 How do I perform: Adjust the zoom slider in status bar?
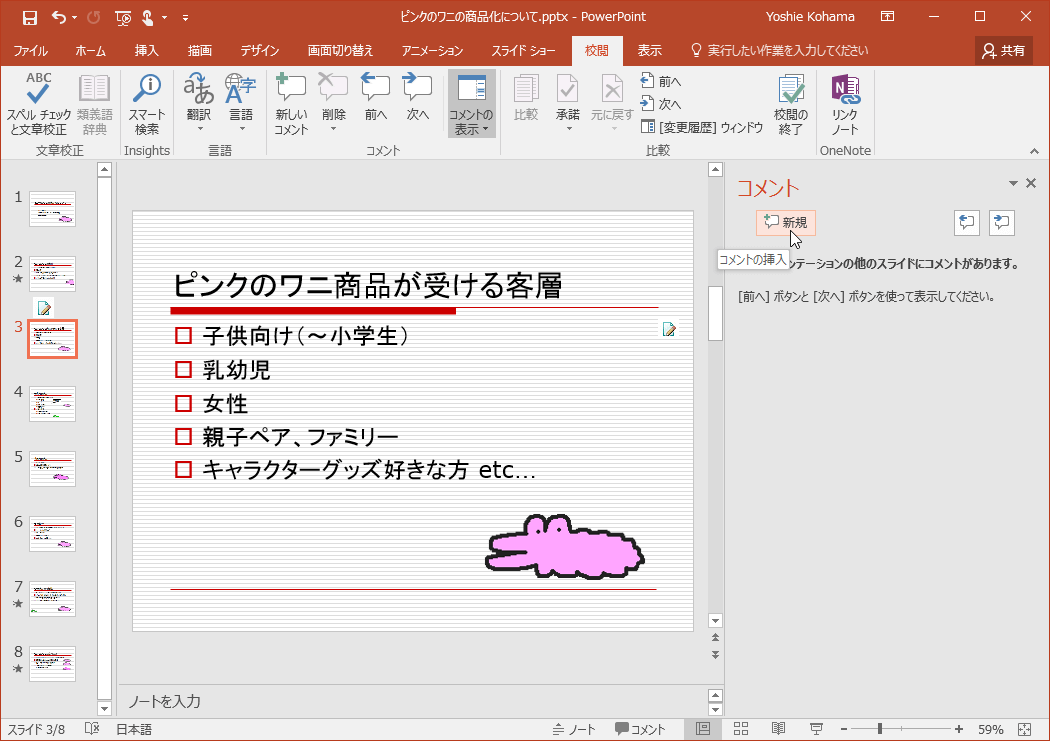(x=880, y=729)
